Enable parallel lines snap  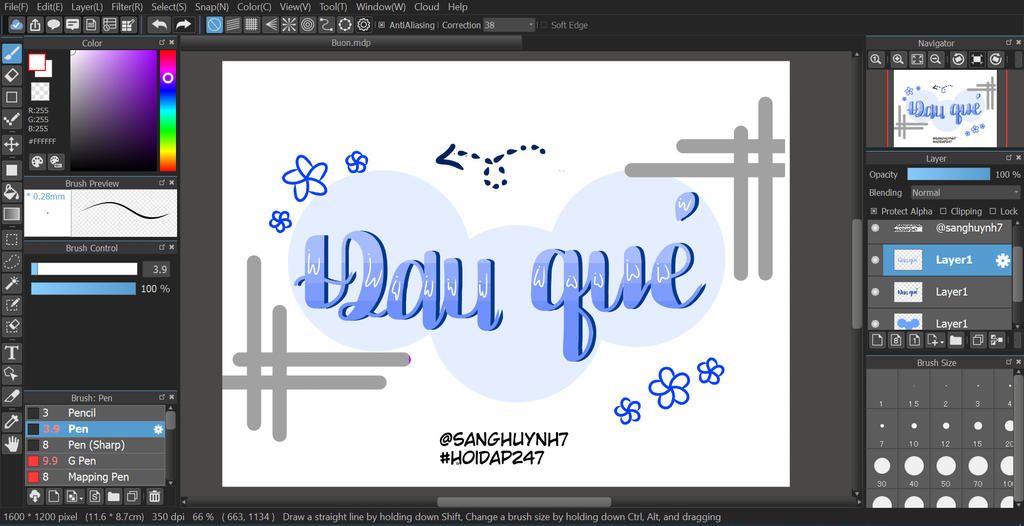233,25
